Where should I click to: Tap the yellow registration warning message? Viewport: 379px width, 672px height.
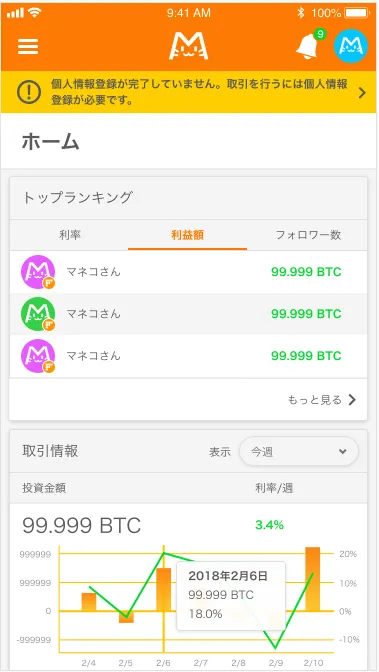[x=199, y=92]
